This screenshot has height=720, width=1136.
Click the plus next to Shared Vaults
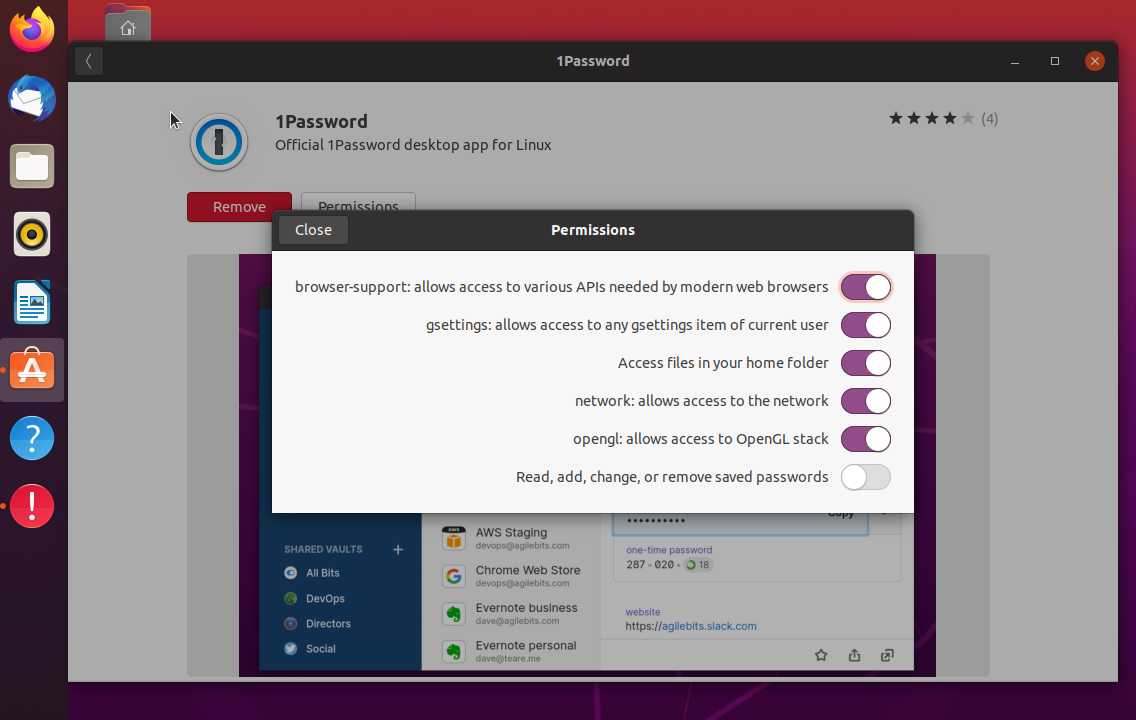398,550
